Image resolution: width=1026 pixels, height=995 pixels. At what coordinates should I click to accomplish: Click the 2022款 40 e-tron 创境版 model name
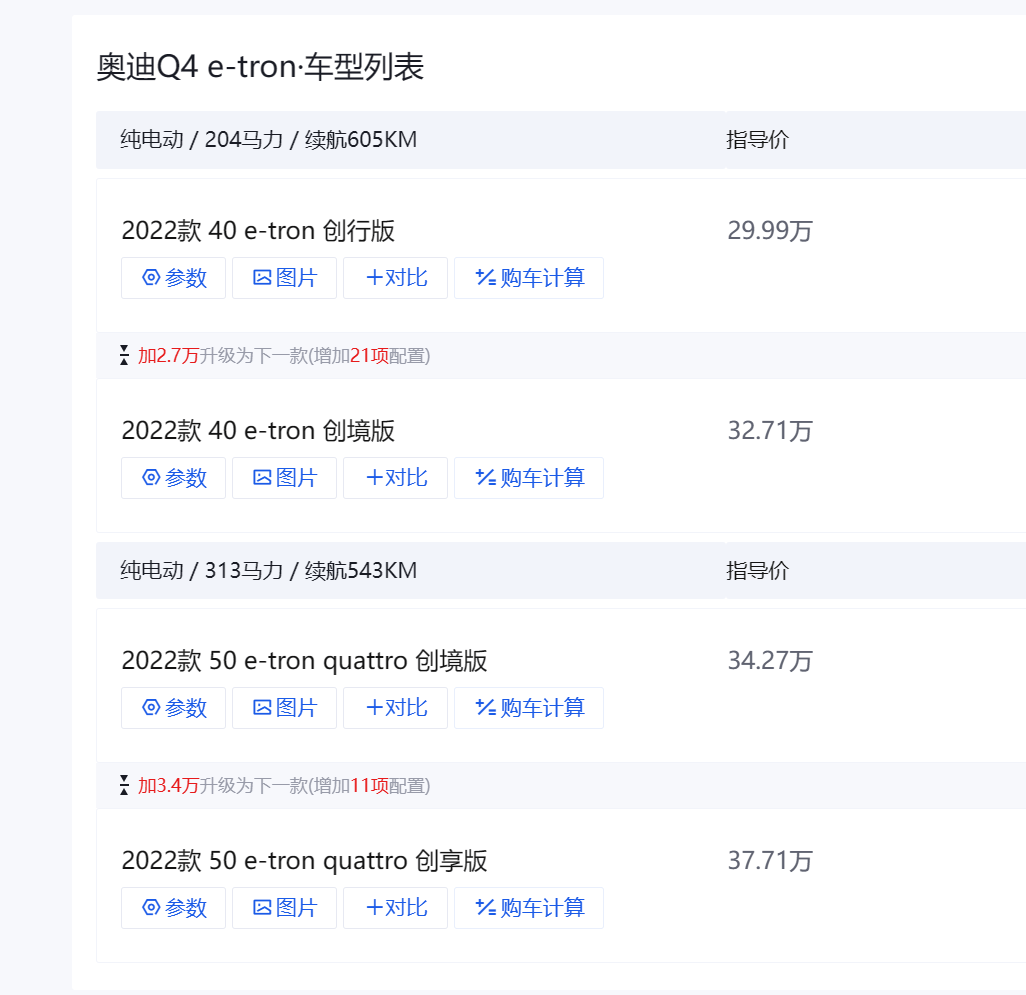point(258,431)
